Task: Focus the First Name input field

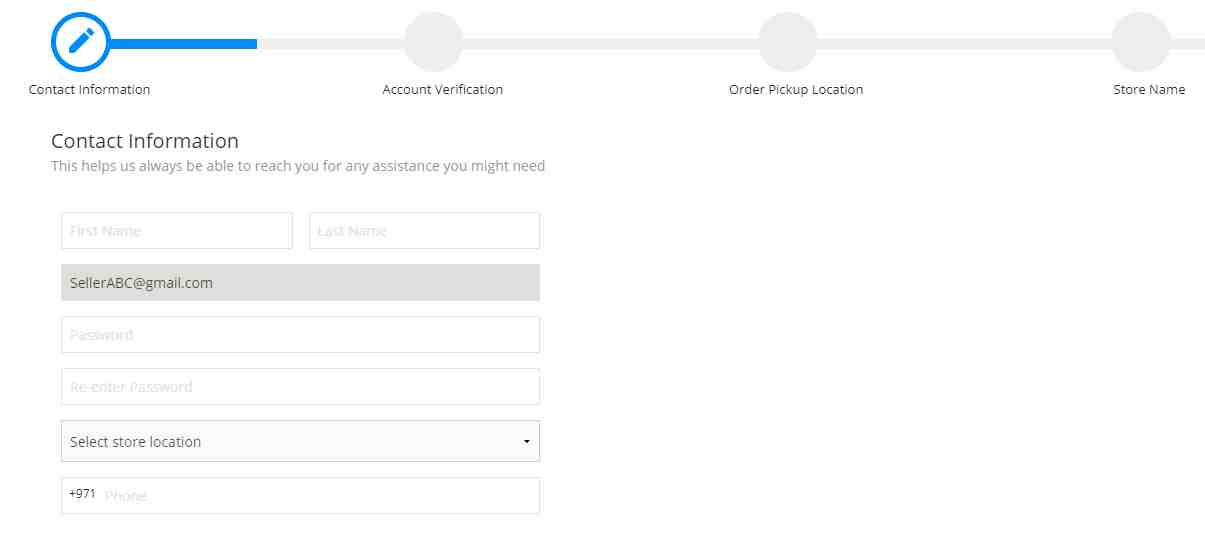Action: [177, 231]
